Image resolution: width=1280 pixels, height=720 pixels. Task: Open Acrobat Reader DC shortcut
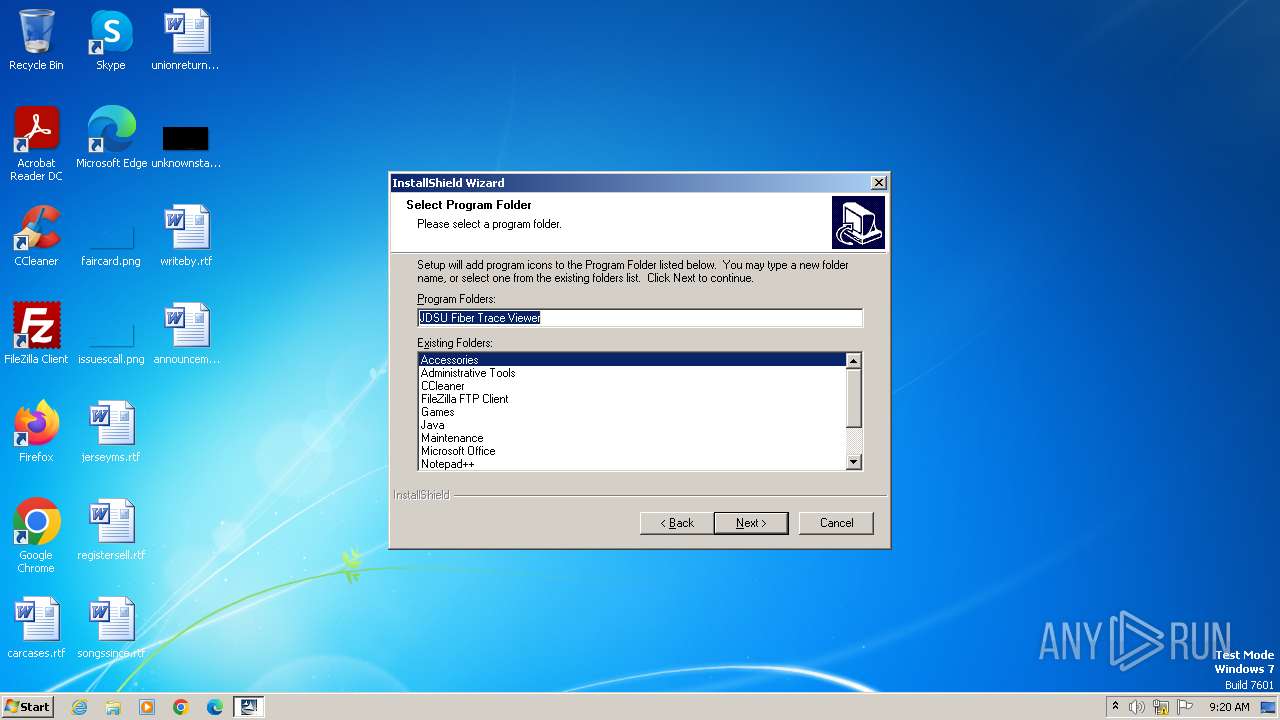pos(36,143)
